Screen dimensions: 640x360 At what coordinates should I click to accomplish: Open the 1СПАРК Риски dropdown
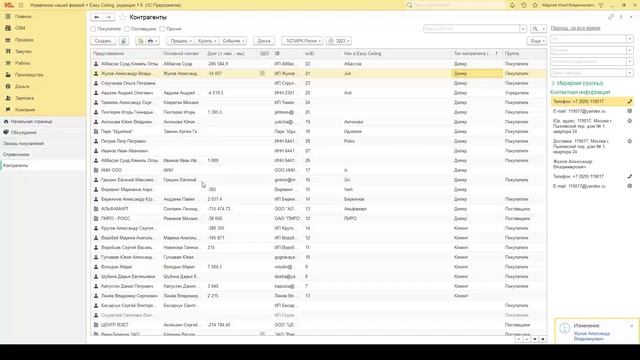(x=302, y=41)
